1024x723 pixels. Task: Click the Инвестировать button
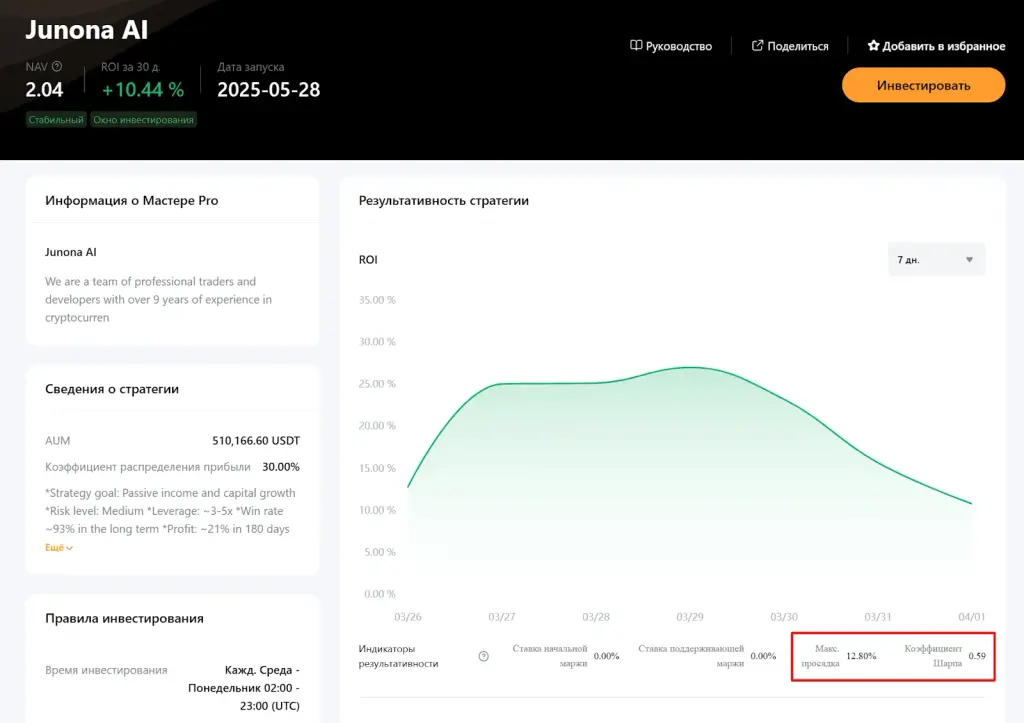pyautogui.click(x=923, y=85)
